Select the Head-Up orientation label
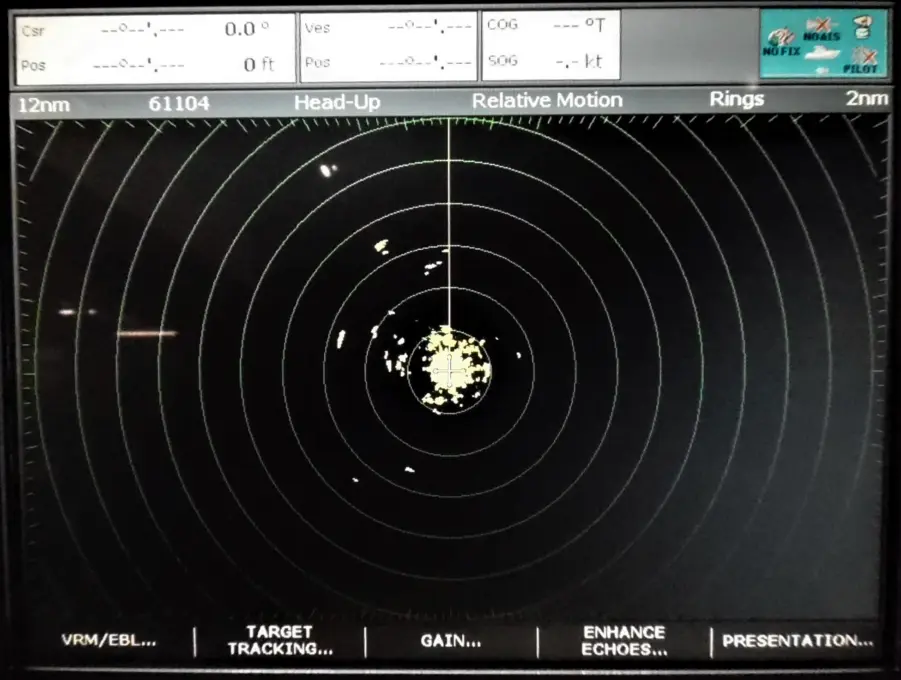Screen dimensions: 901x680 click(337, 102)
